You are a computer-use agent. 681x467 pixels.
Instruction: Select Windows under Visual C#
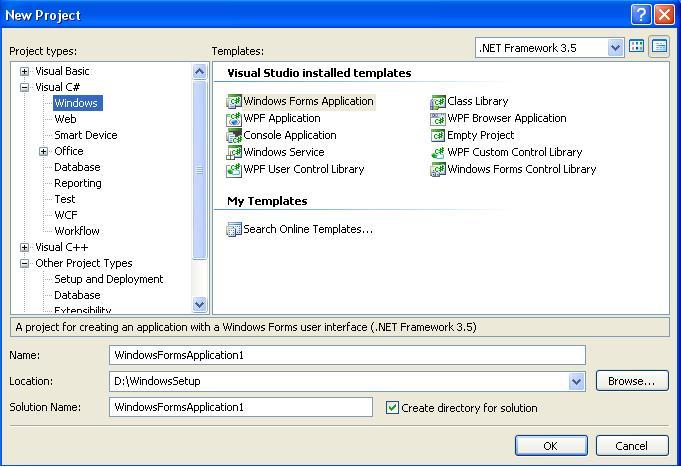(78, 103)
